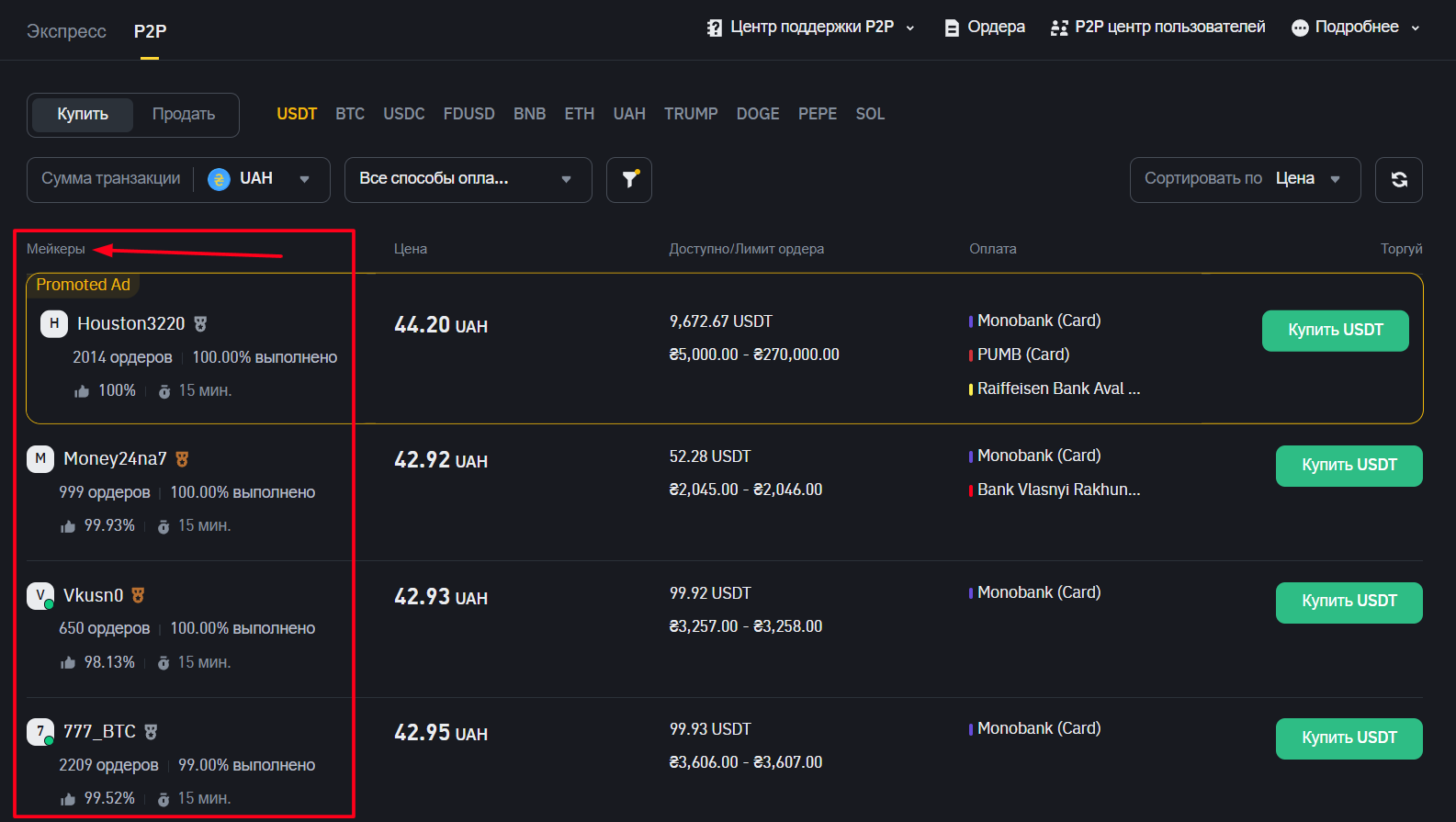This screenshot has height=822, width=1456.
Task: Click Vkusn0 avatar letter V
Action: (40, 595)
